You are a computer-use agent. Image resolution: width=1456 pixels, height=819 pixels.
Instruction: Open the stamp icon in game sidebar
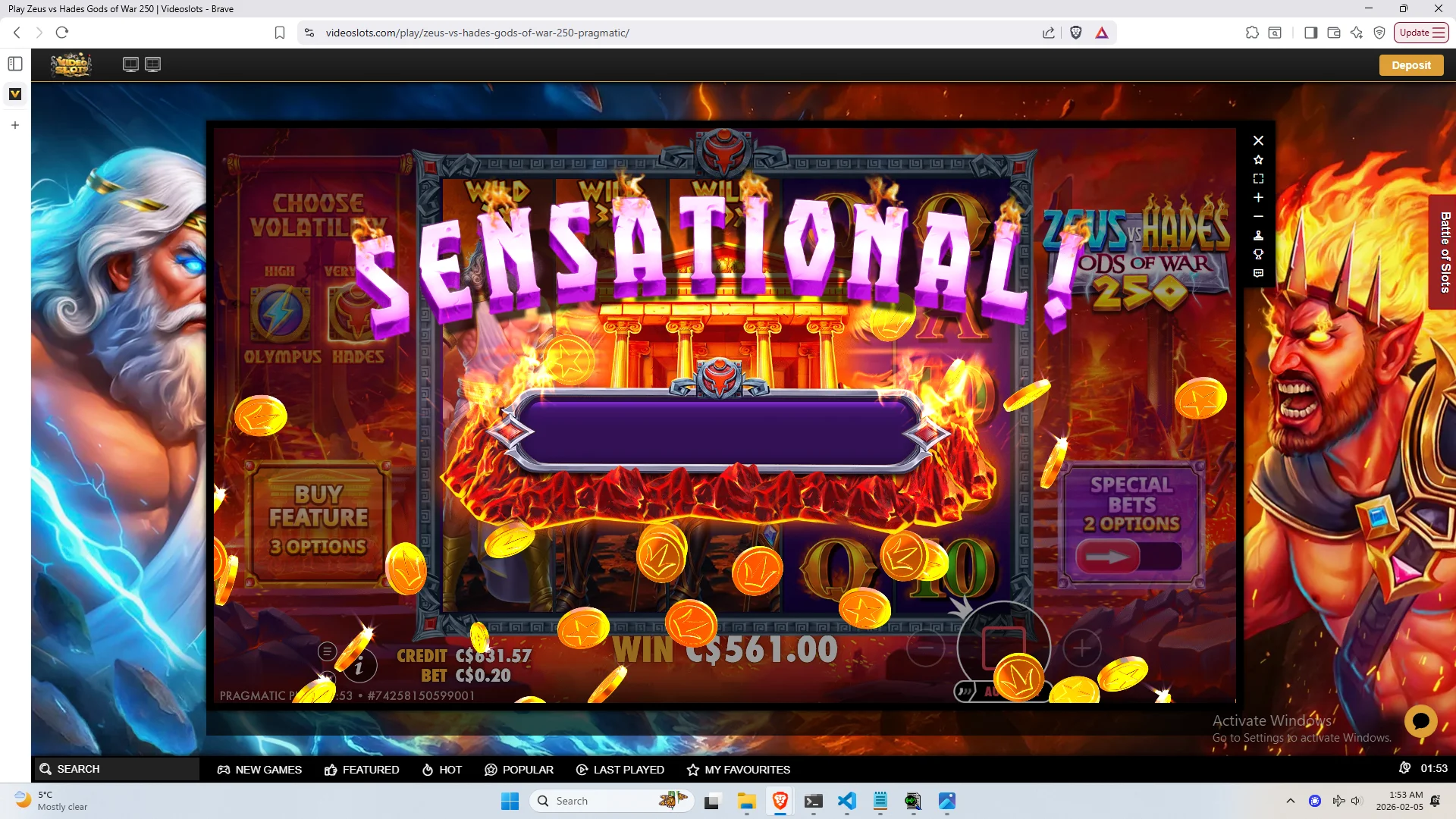1258,235
